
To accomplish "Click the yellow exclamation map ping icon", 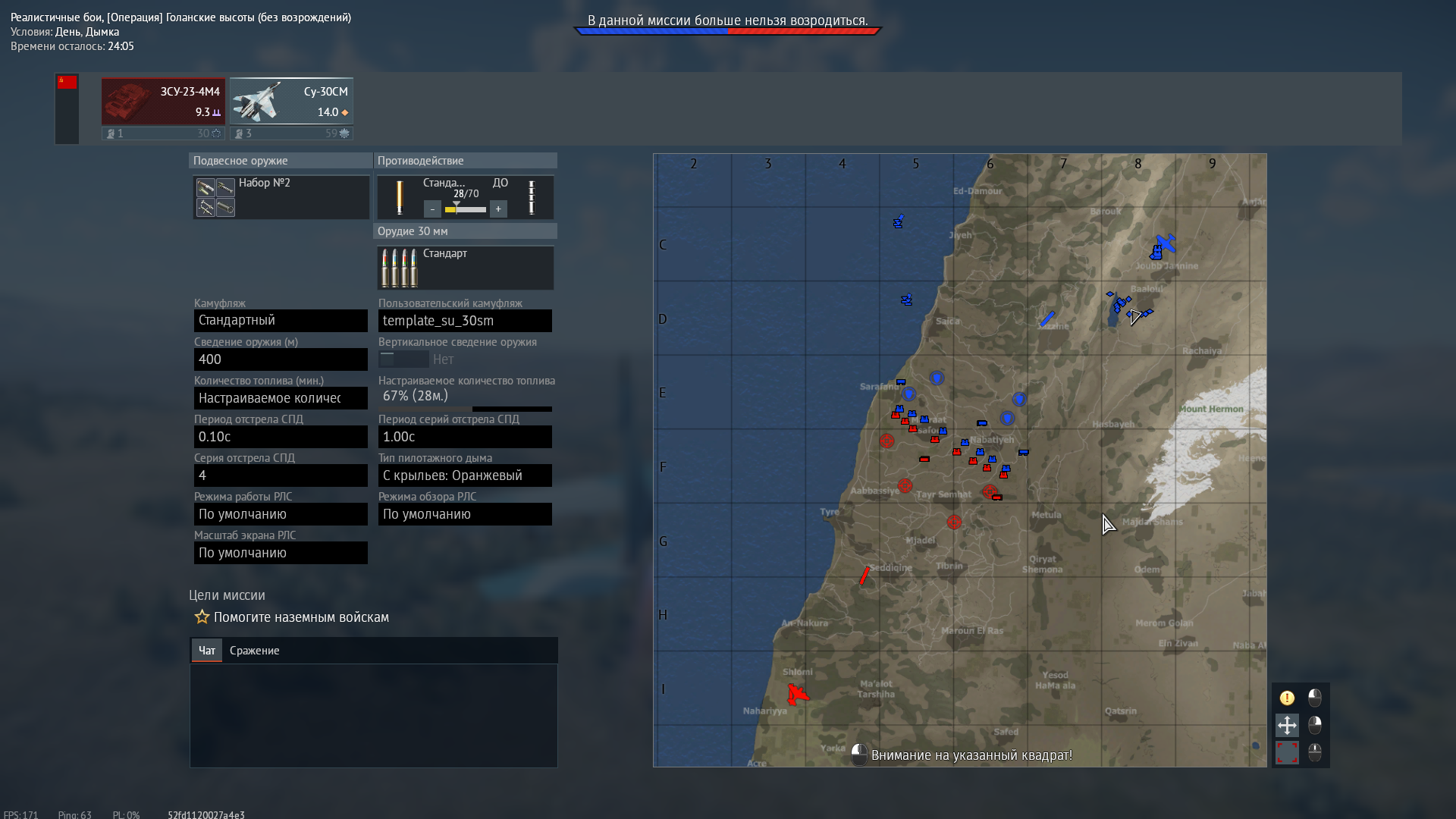I will click(x=1287, y=698).
